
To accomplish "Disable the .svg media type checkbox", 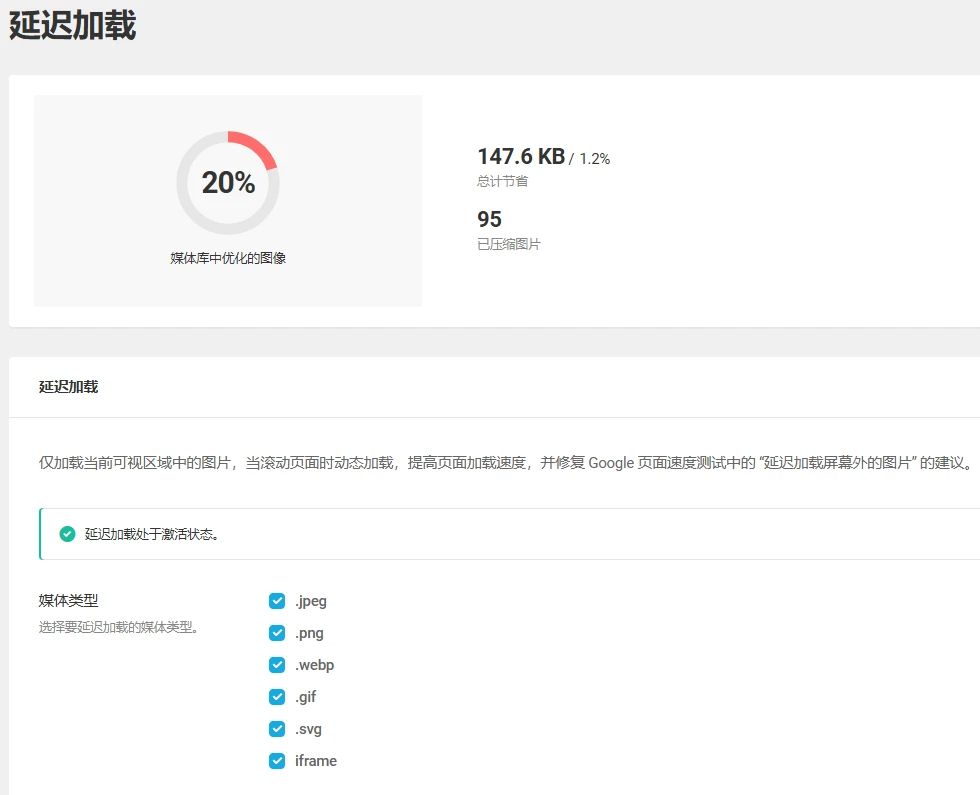I will [x=276, y=729].
